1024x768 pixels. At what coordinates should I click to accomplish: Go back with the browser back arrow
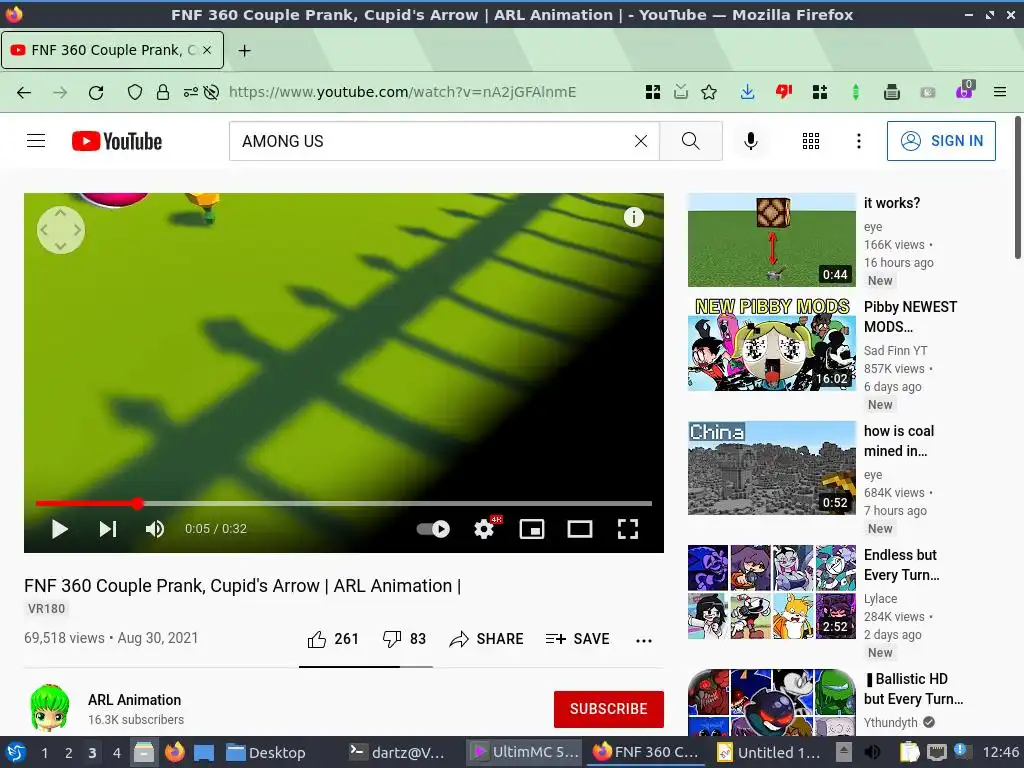click(24, 92)
